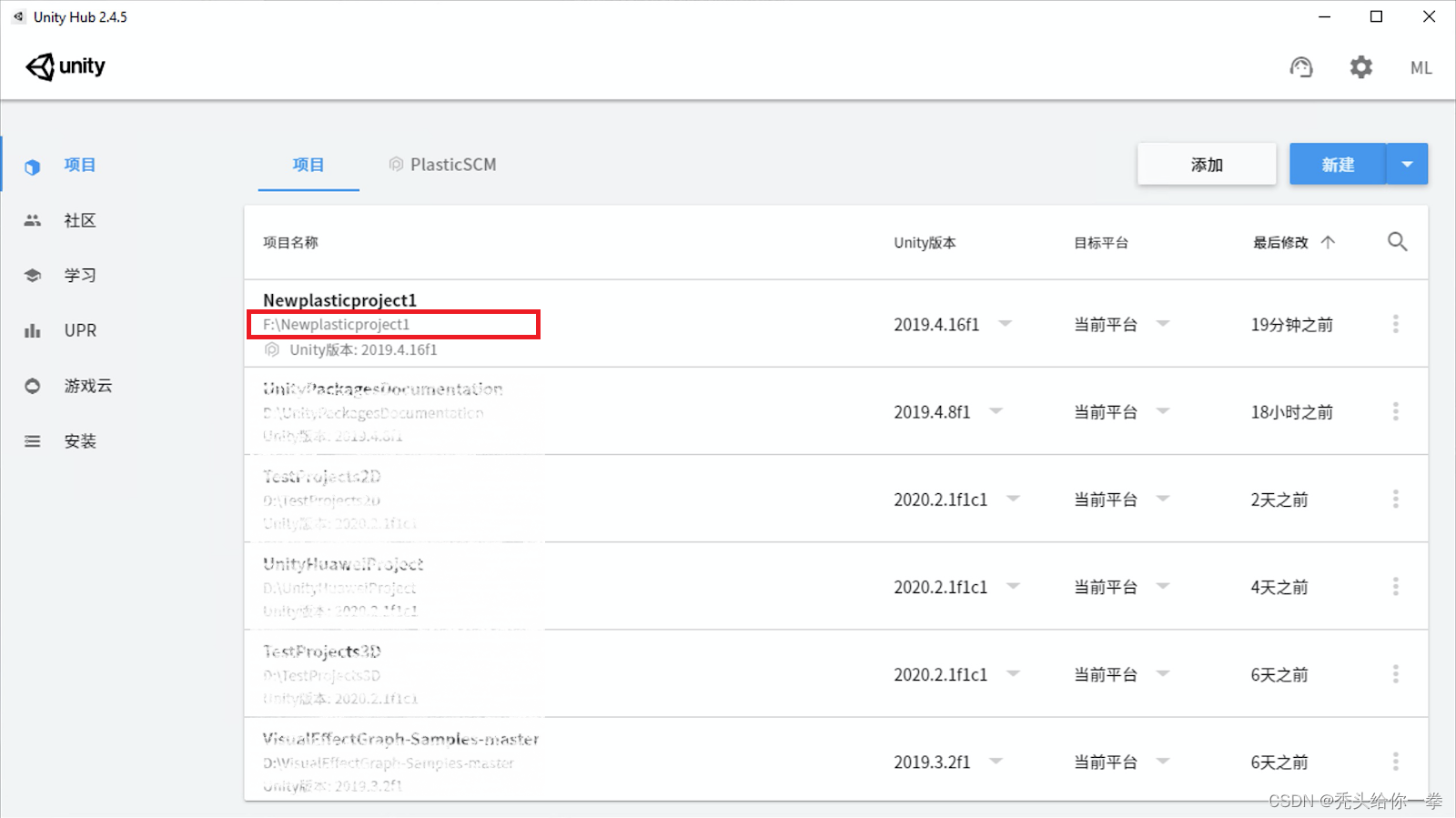Switch to the 项目 tab
Screen dimensions: 1456x818
pos(308,165)
